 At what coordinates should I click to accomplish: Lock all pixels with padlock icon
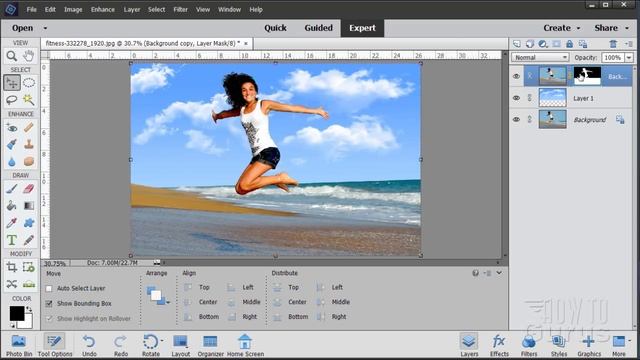click(569, 44)
